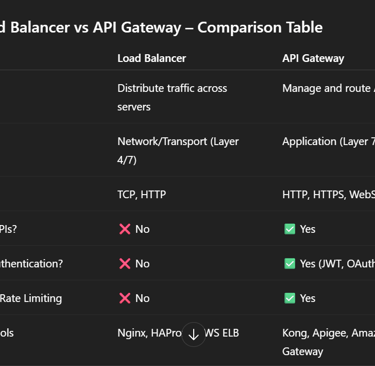Image resolution: width=375 pixels, height=366 pixels.
Task: Select the API Gateway column header
Action: tap(313, 58)
